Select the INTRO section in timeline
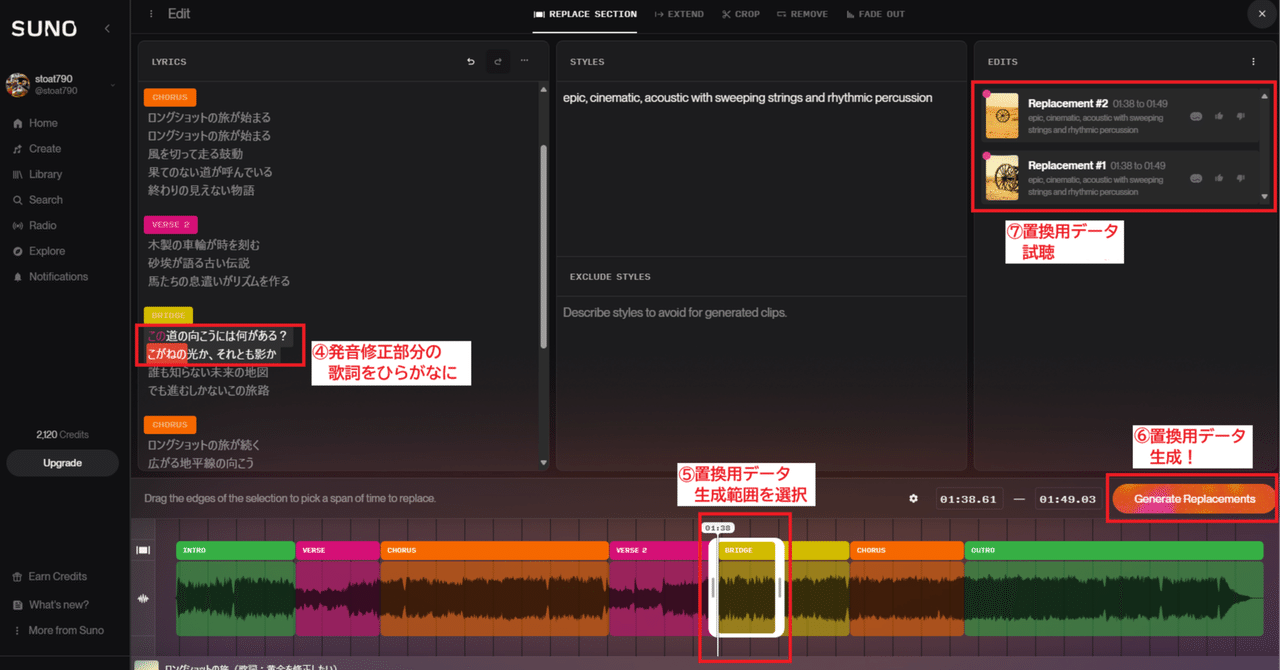The image size is (1280, 670). click(x=235, y=550)
